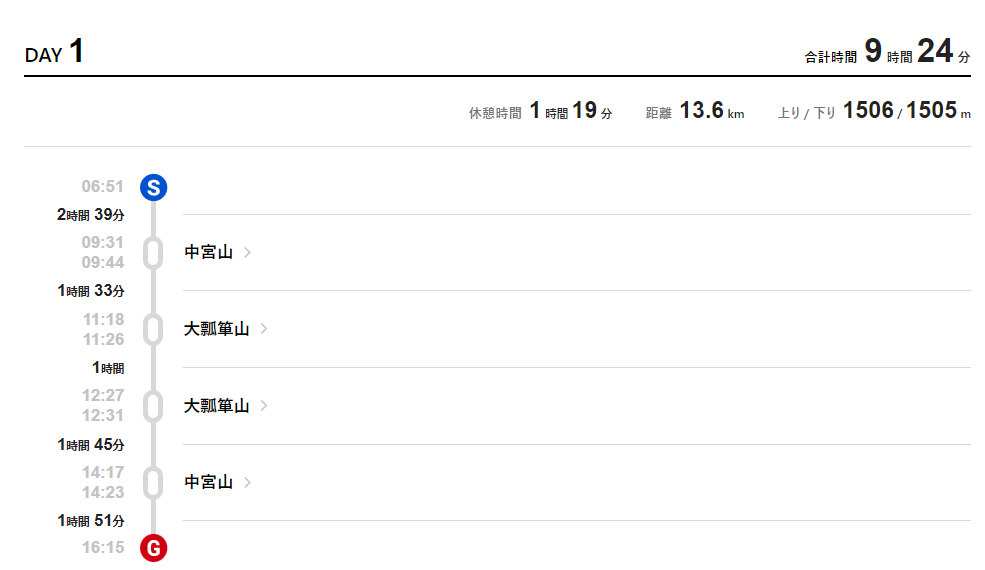This screenshot has height=570, width=985.
Task: Select the waypoint marker at 11:18 arrival
Action: (x=153, y=329)
